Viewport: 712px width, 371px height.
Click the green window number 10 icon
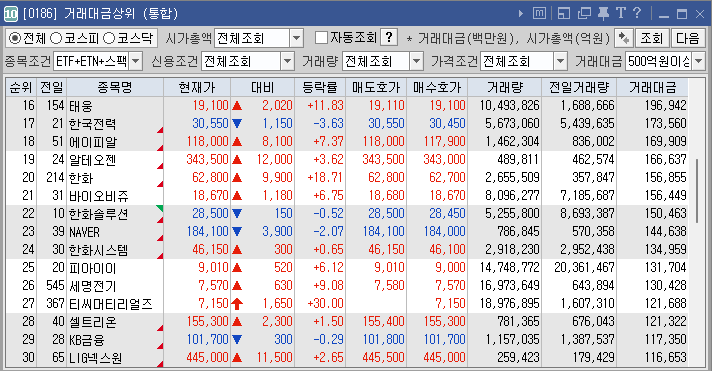(10, 14)
